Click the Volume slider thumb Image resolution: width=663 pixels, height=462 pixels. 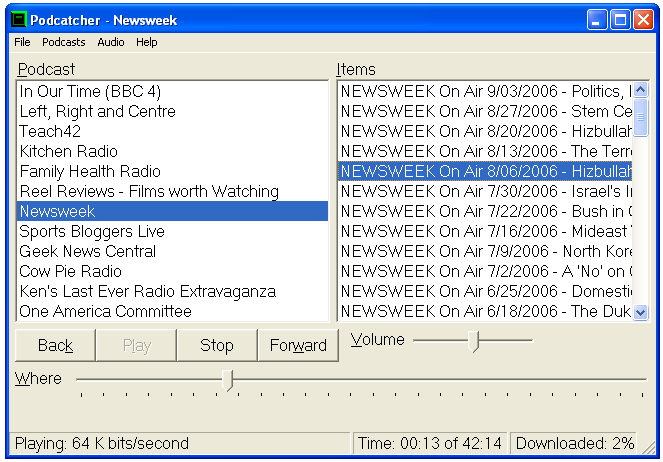click(474, 341)
